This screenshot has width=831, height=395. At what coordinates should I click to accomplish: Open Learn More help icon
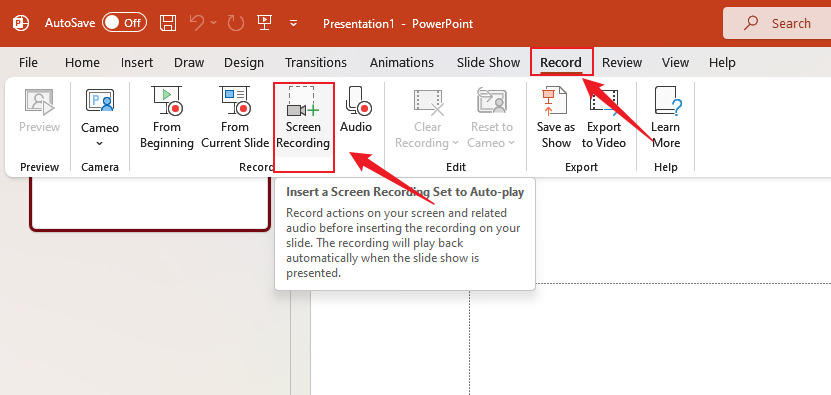click(667, 101)
